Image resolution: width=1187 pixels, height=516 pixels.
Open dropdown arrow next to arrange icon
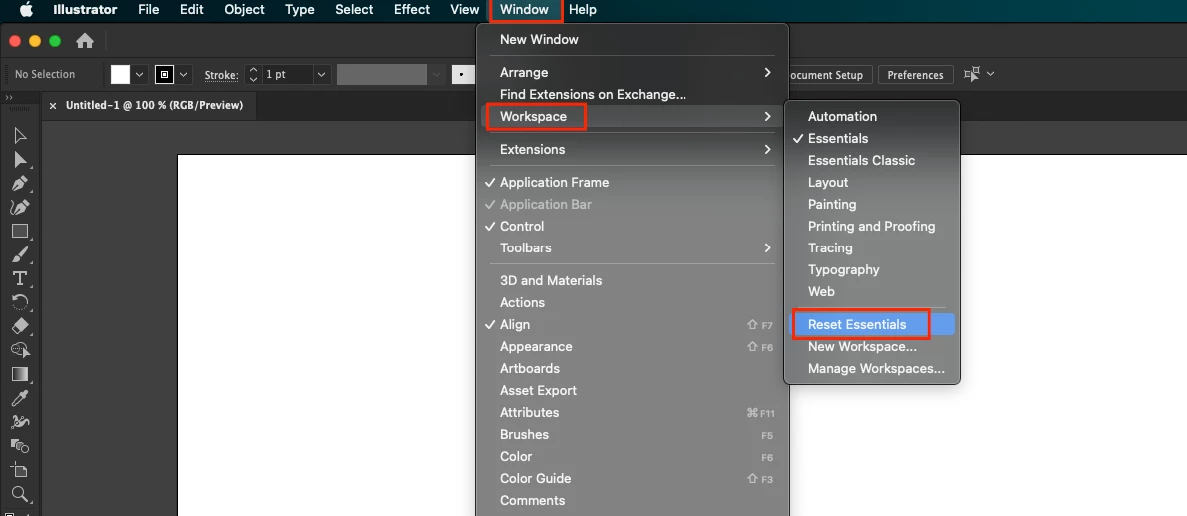point(990,74)
